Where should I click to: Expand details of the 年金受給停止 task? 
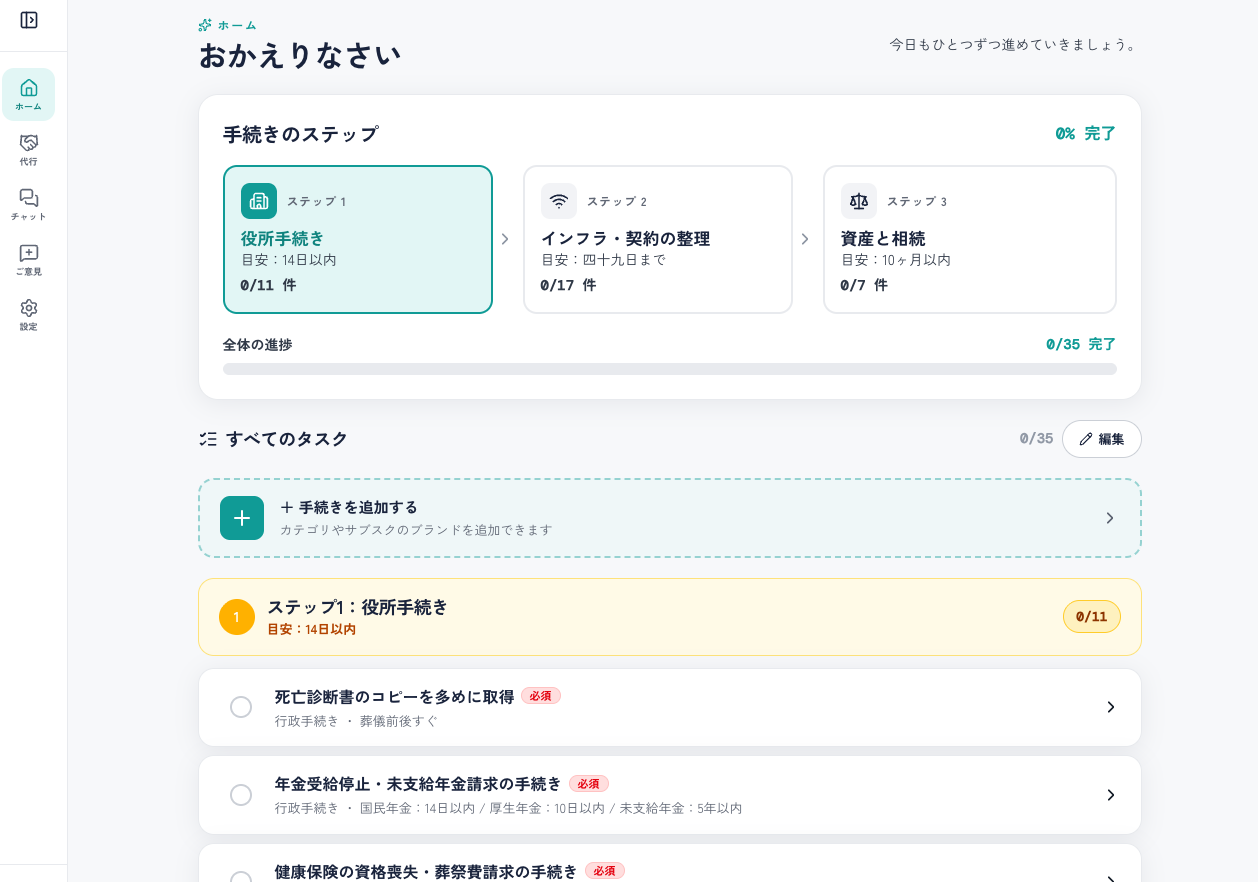pos(1110,795)
